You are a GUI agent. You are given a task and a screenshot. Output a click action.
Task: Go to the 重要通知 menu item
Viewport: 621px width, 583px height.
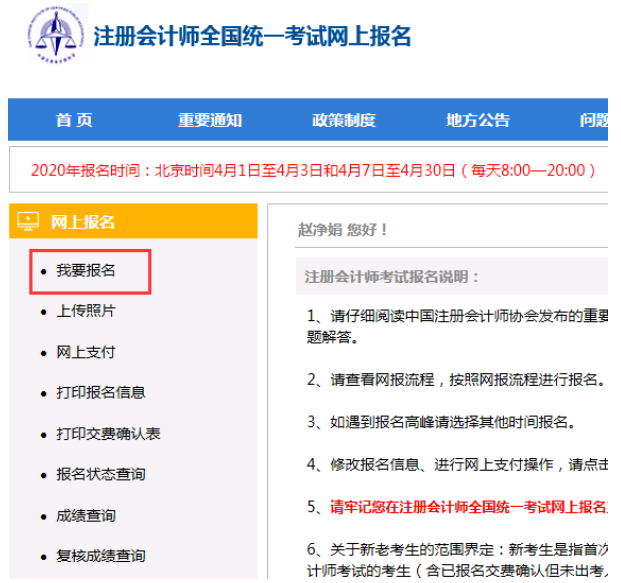coord(210,120)
